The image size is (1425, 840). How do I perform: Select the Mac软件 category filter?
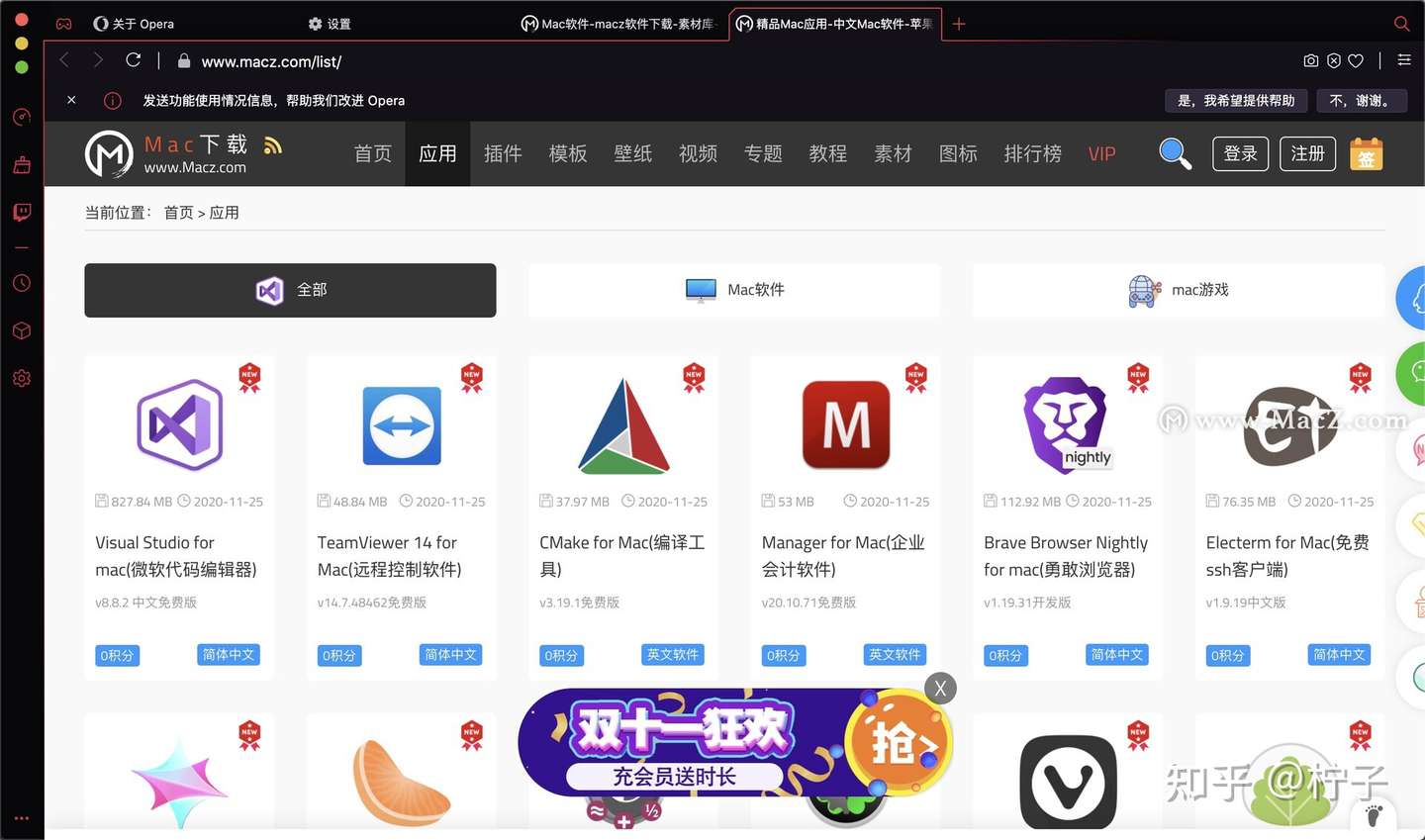click(x=734, y=290)
